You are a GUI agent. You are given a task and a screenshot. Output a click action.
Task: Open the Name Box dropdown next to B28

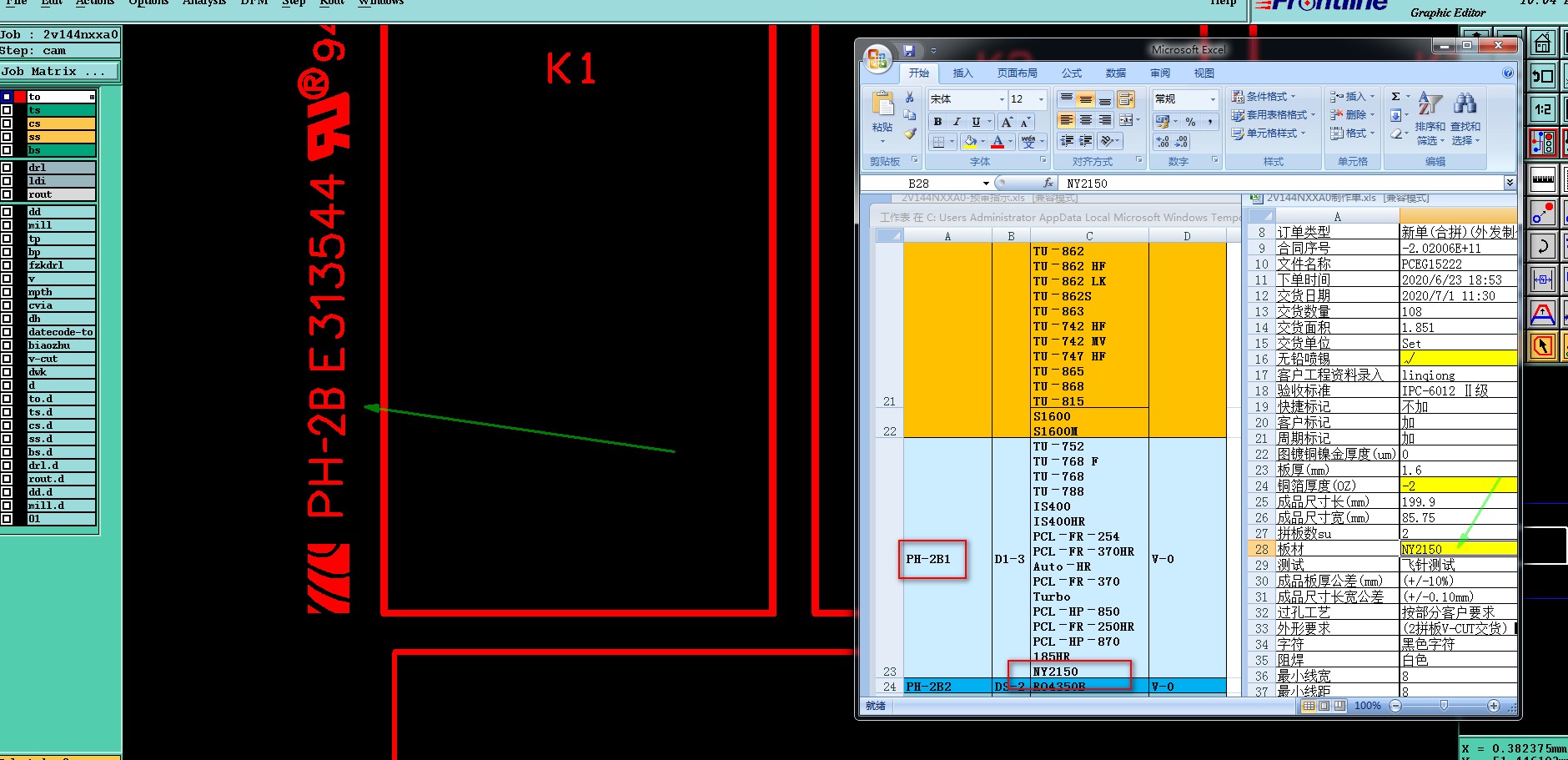(986, 184)
